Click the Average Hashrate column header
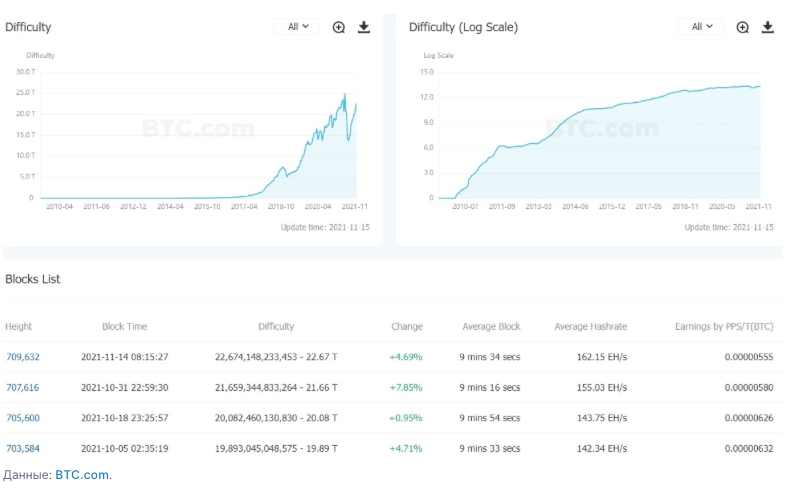This screenshot has width=795, height=488. (590, 327)
